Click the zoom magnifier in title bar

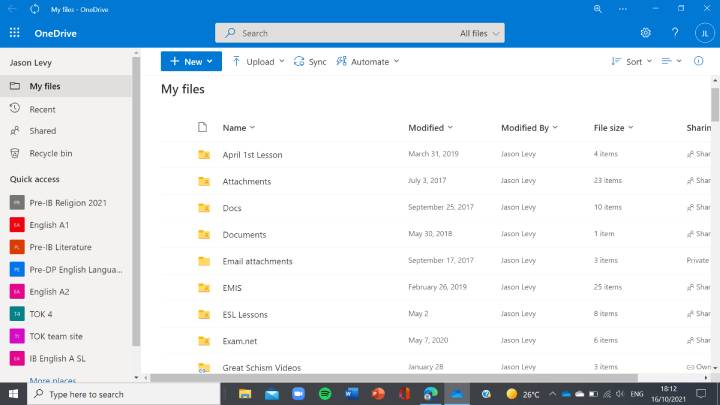pos(597,9)
